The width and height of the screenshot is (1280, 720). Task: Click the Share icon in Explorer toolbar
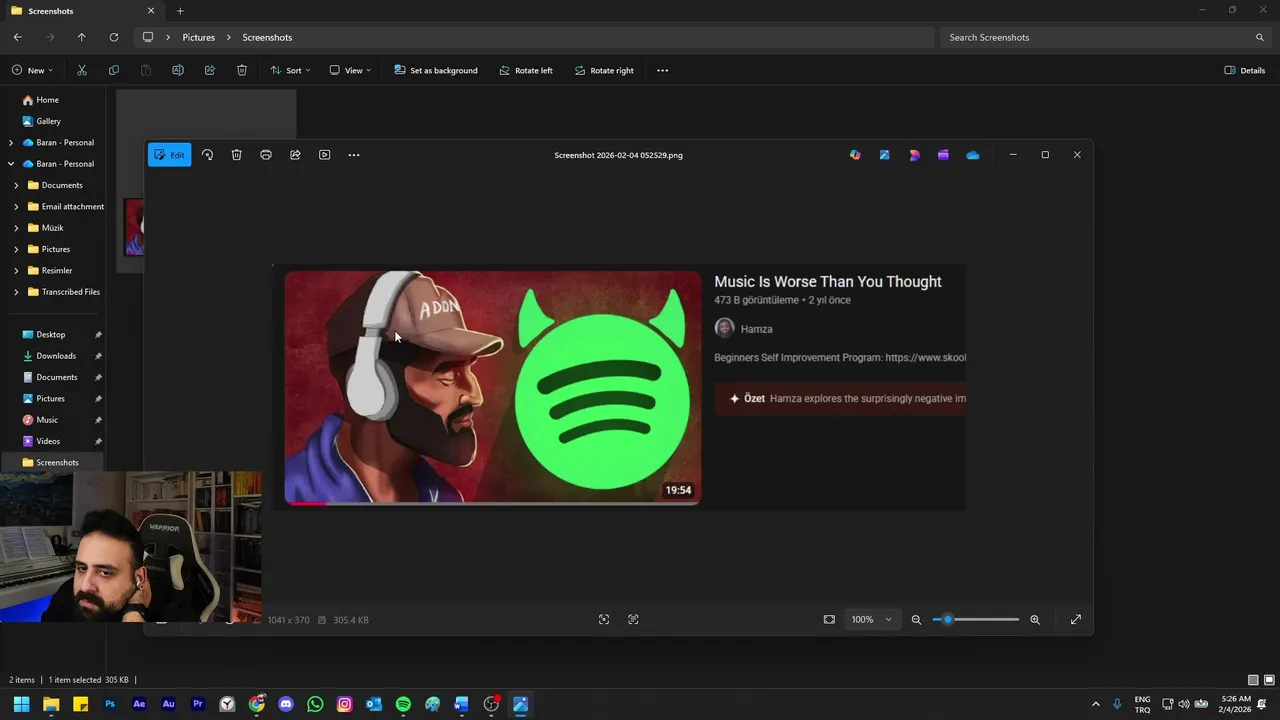click(x=210, y=71)
